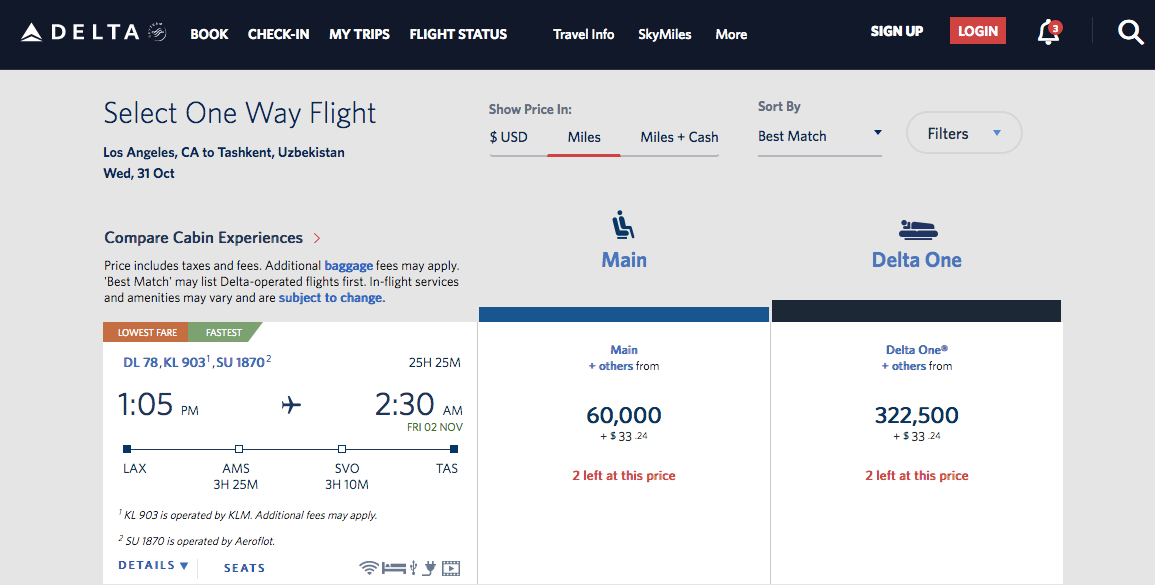
Task: Open the FLIGHT STATUS menu
Action: click(458, 34)
